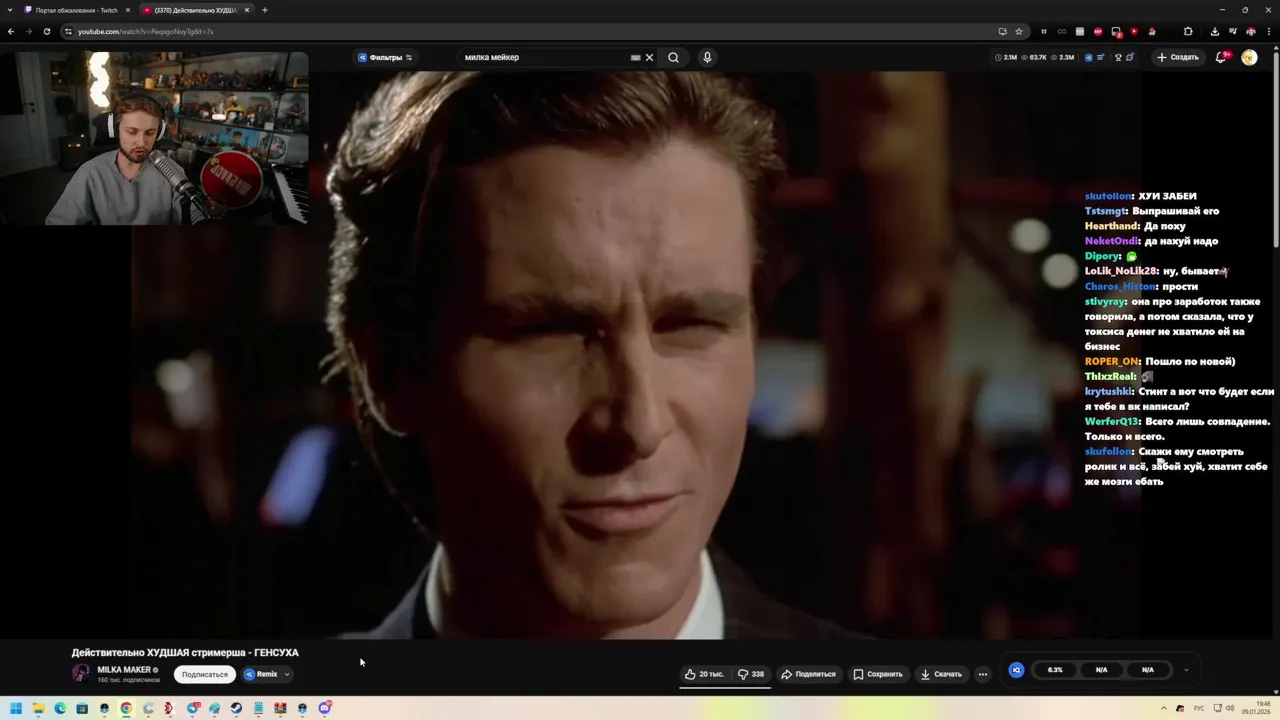Expand the vidIQ stats panel chevron

tap(1186, 670)
